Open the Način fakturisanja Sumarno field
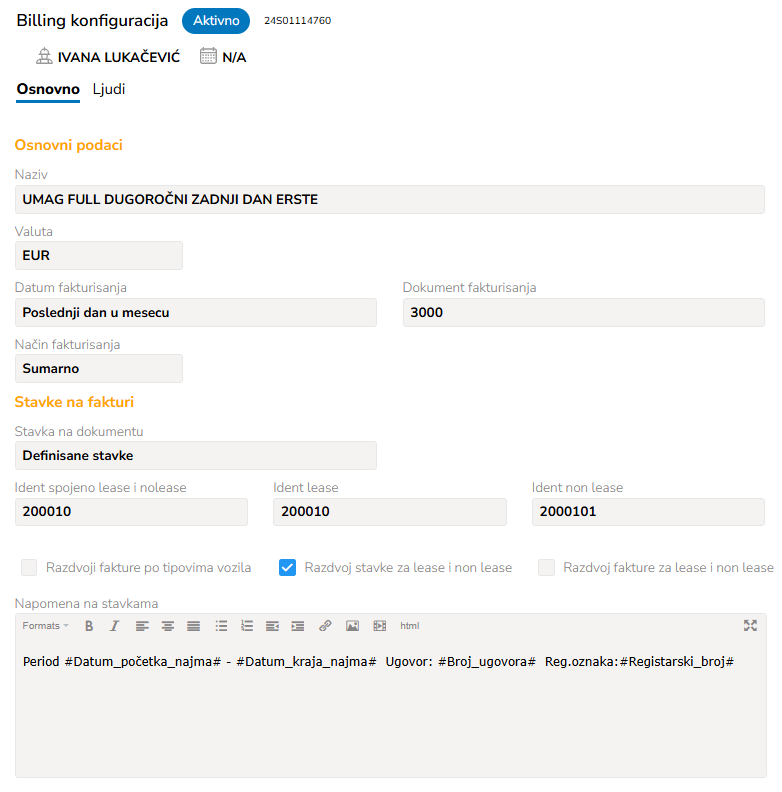This screenshot has height=792, width=782. pyautogui.click(x=99, y=368)
